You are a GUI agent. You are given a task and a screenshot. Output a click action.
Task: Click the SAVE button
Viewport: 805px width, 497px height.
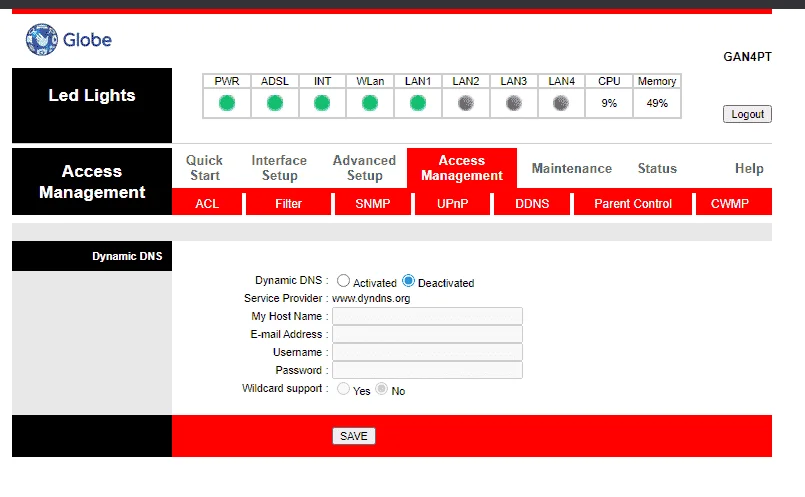click(x=354, y=436)
